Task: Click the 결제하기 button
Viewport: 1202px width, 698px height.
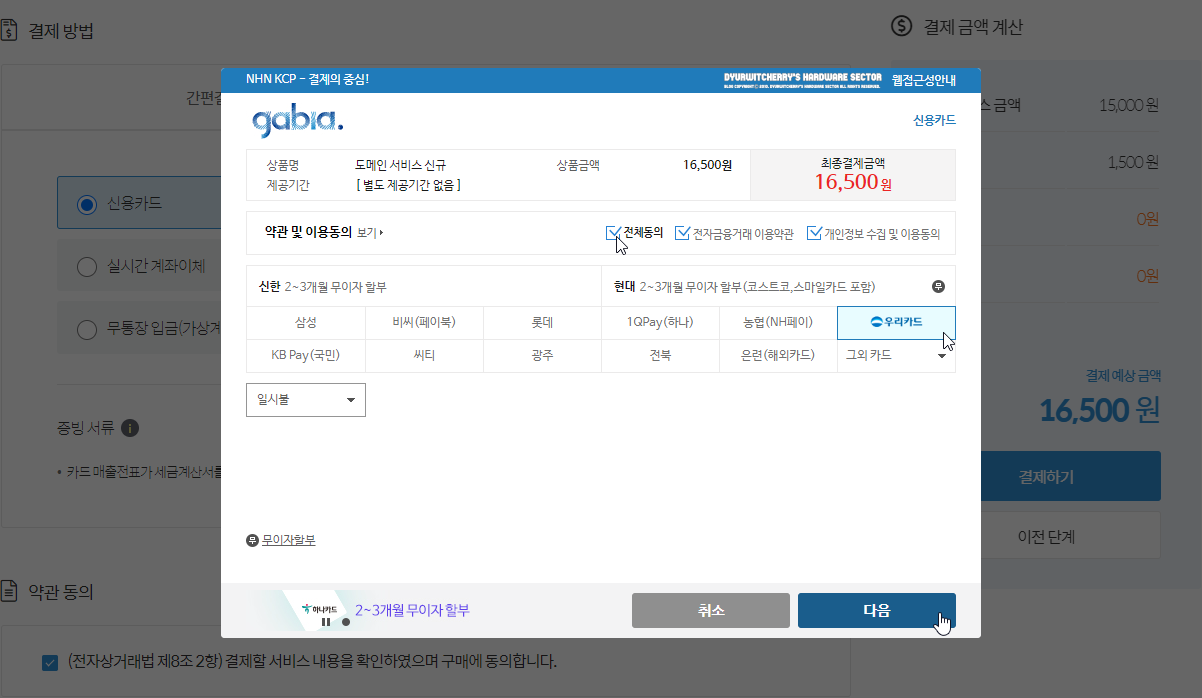Action: pyautogui.click(x=1072, y=476)
